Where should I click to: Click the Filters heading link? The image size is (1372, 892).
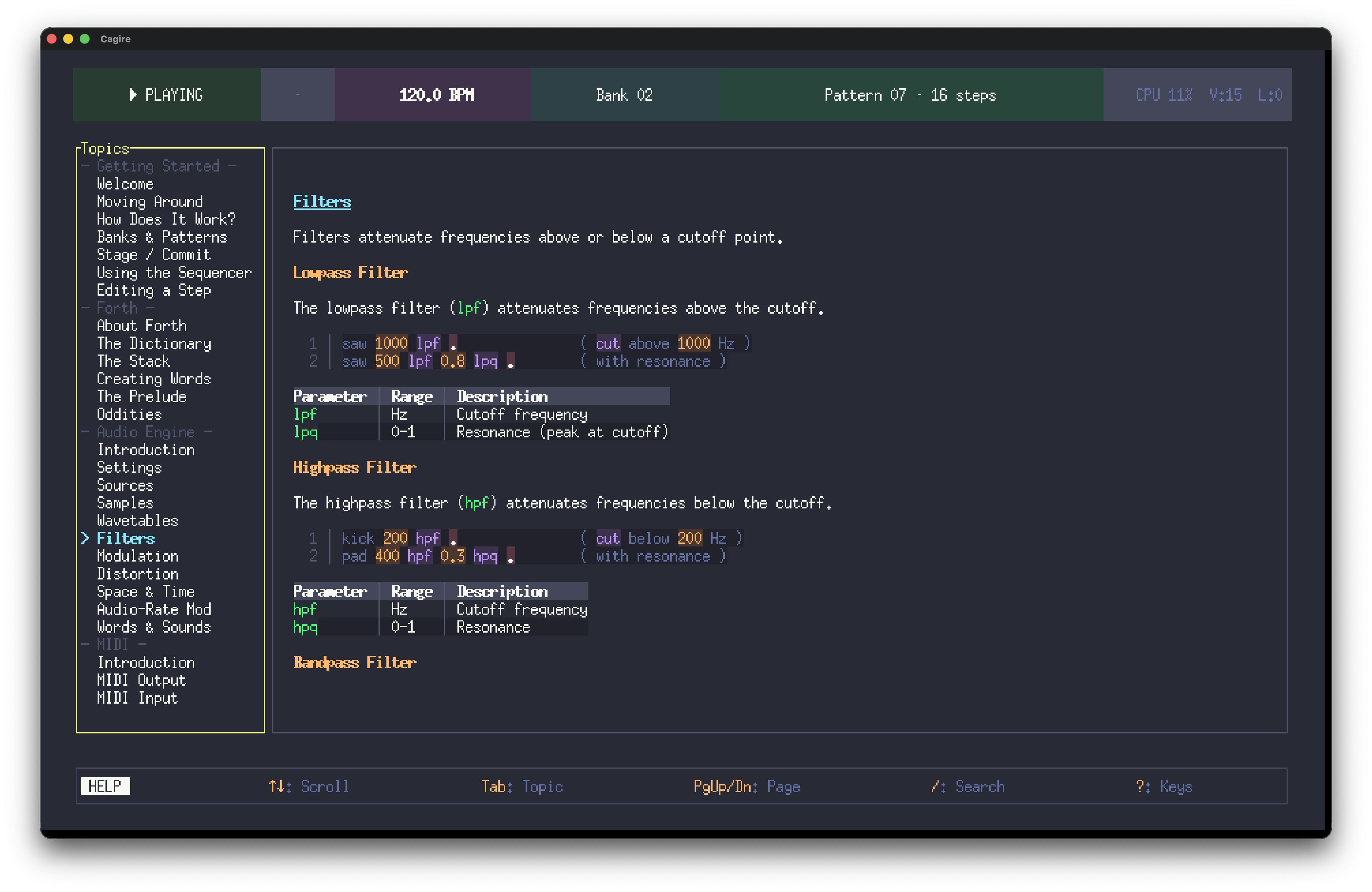pyautogui.click(x=322, y=202)
